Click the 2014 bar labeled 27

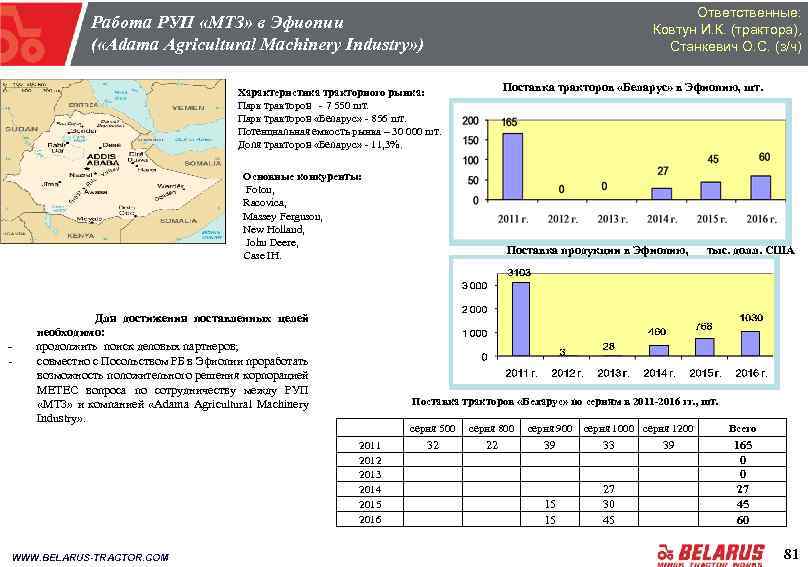662,194
